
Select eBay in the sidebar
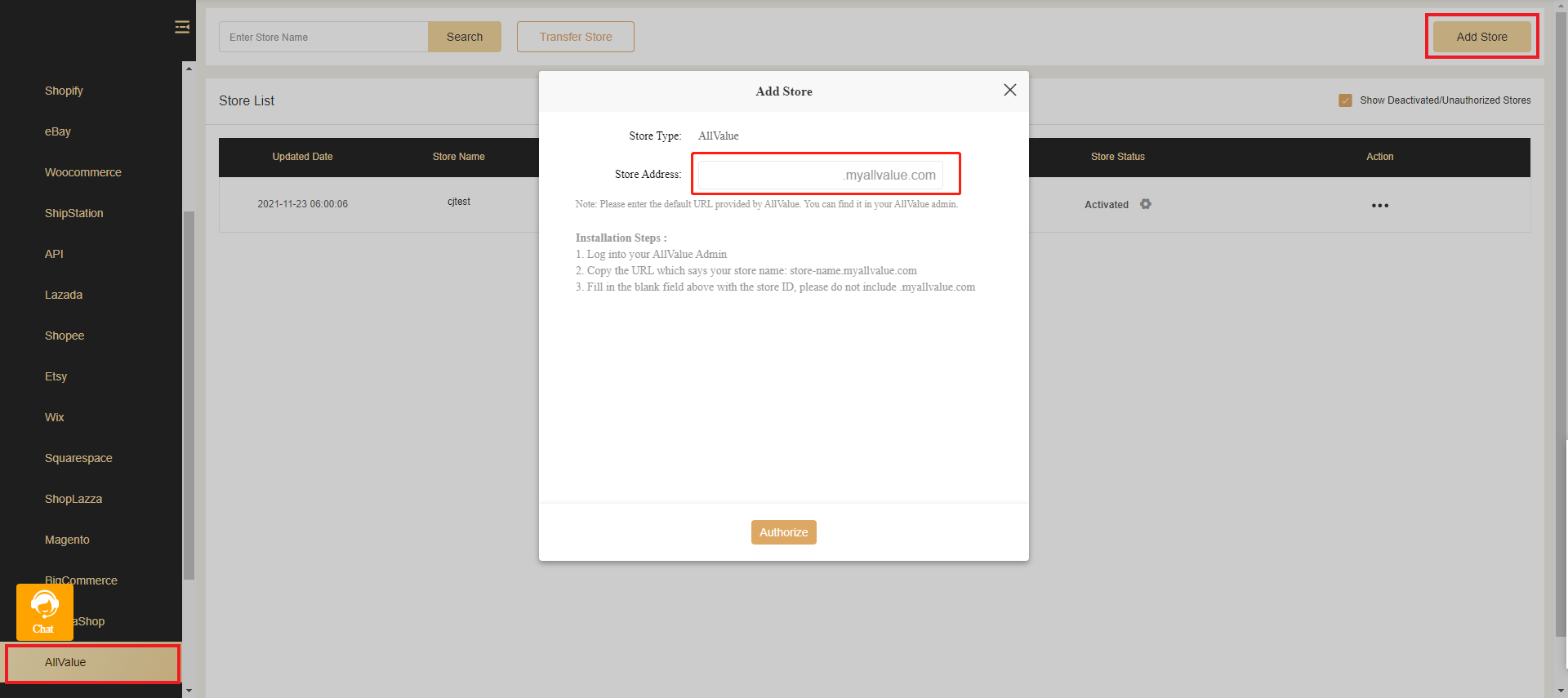click(58, 131)
